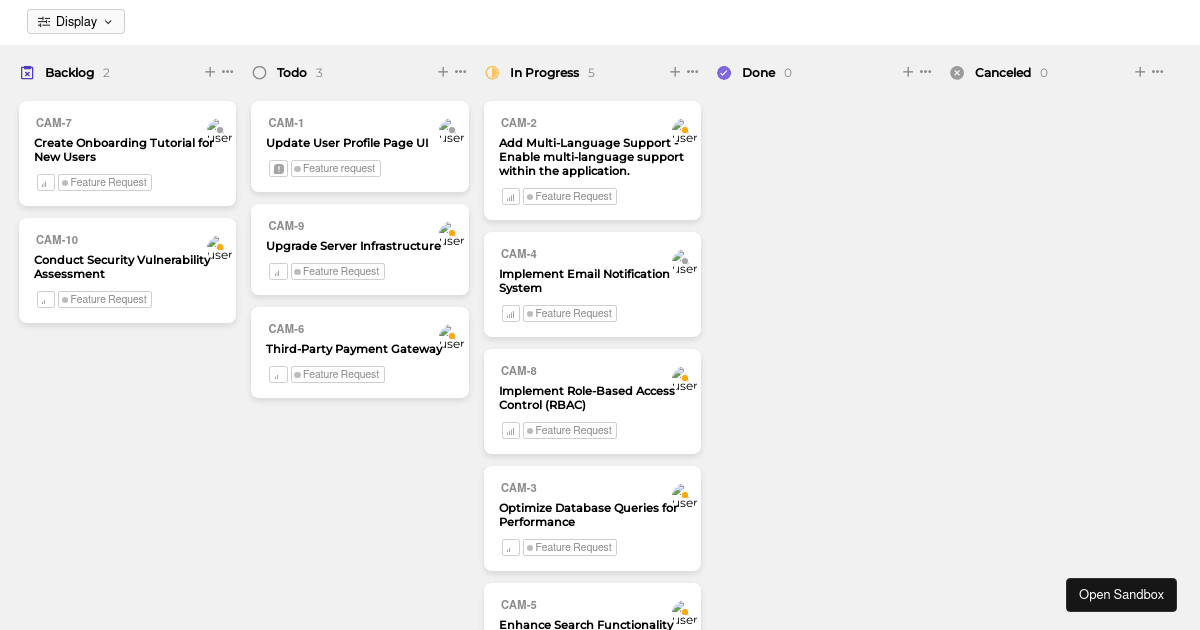Open the Backlog column options menu

click(x=227, y=72)
